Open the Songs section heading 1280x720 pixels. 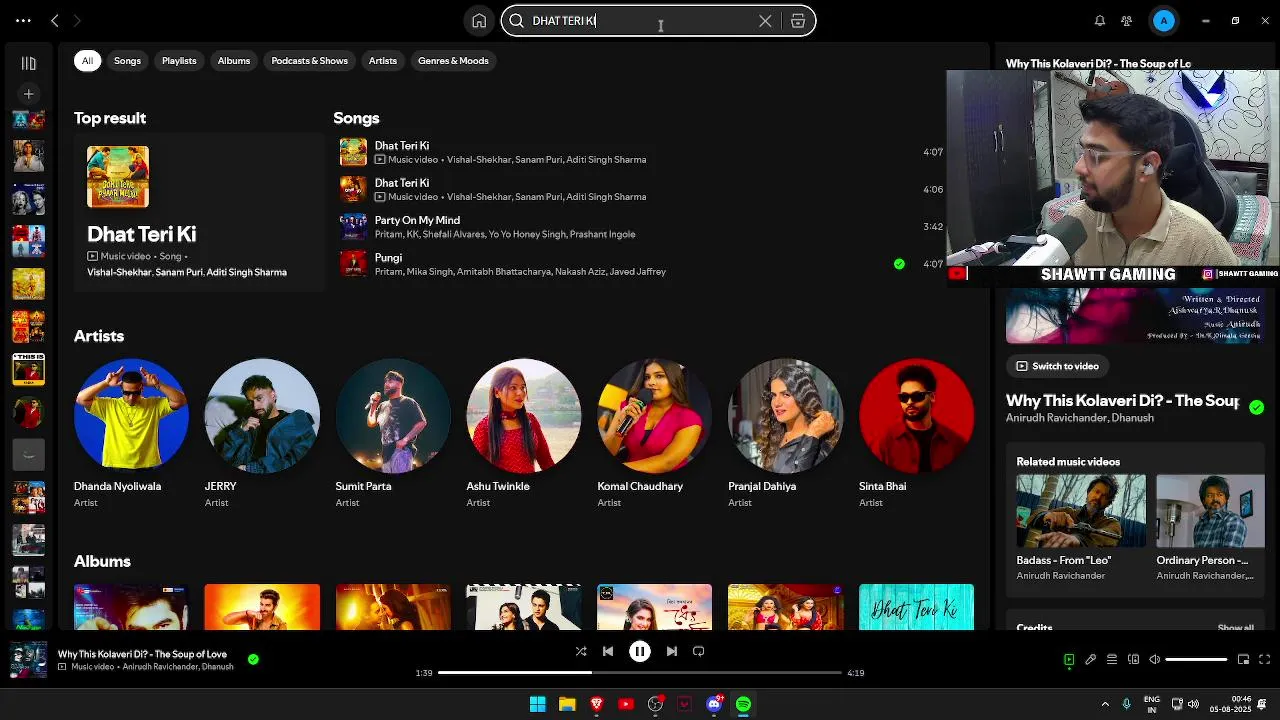(x=356, y=118)
